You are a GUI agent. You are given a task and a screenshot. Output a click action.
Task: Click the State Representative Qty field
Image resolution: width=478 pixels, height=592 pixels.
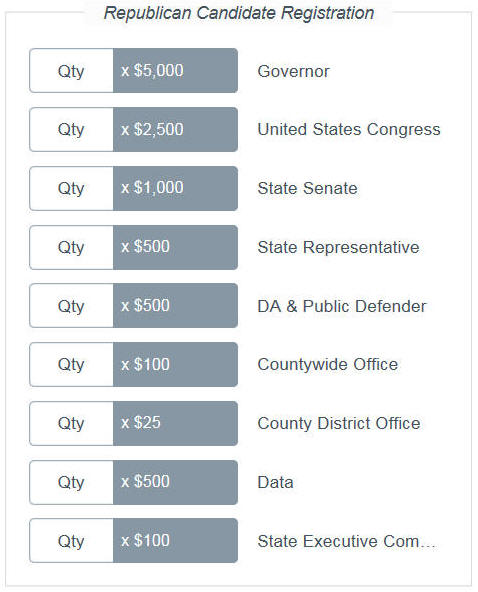71,247
